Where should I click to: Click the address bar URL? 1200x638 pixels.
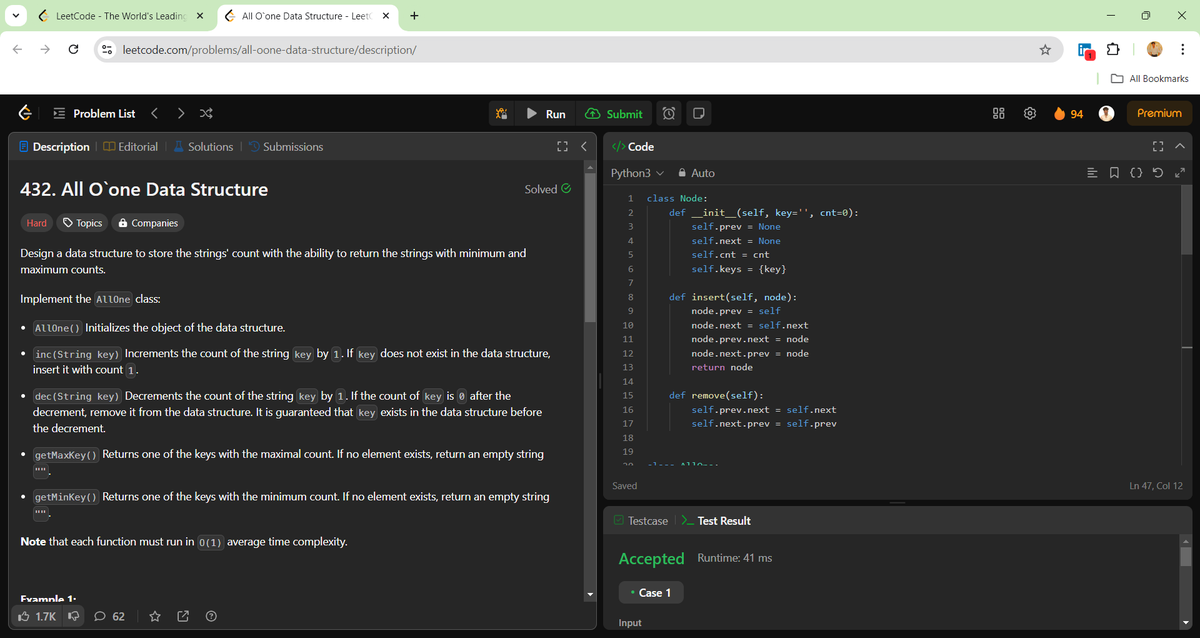[270, 50]
